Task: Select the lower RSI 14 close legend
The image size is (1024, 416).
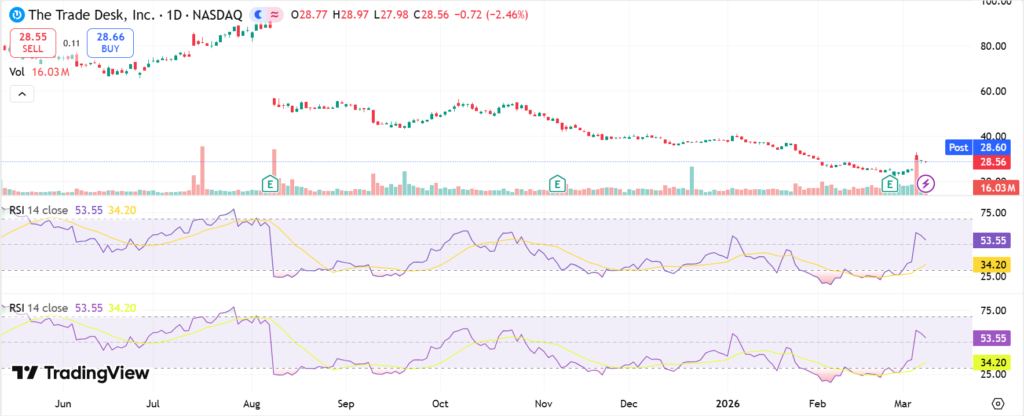Action: tap(40, 308)
